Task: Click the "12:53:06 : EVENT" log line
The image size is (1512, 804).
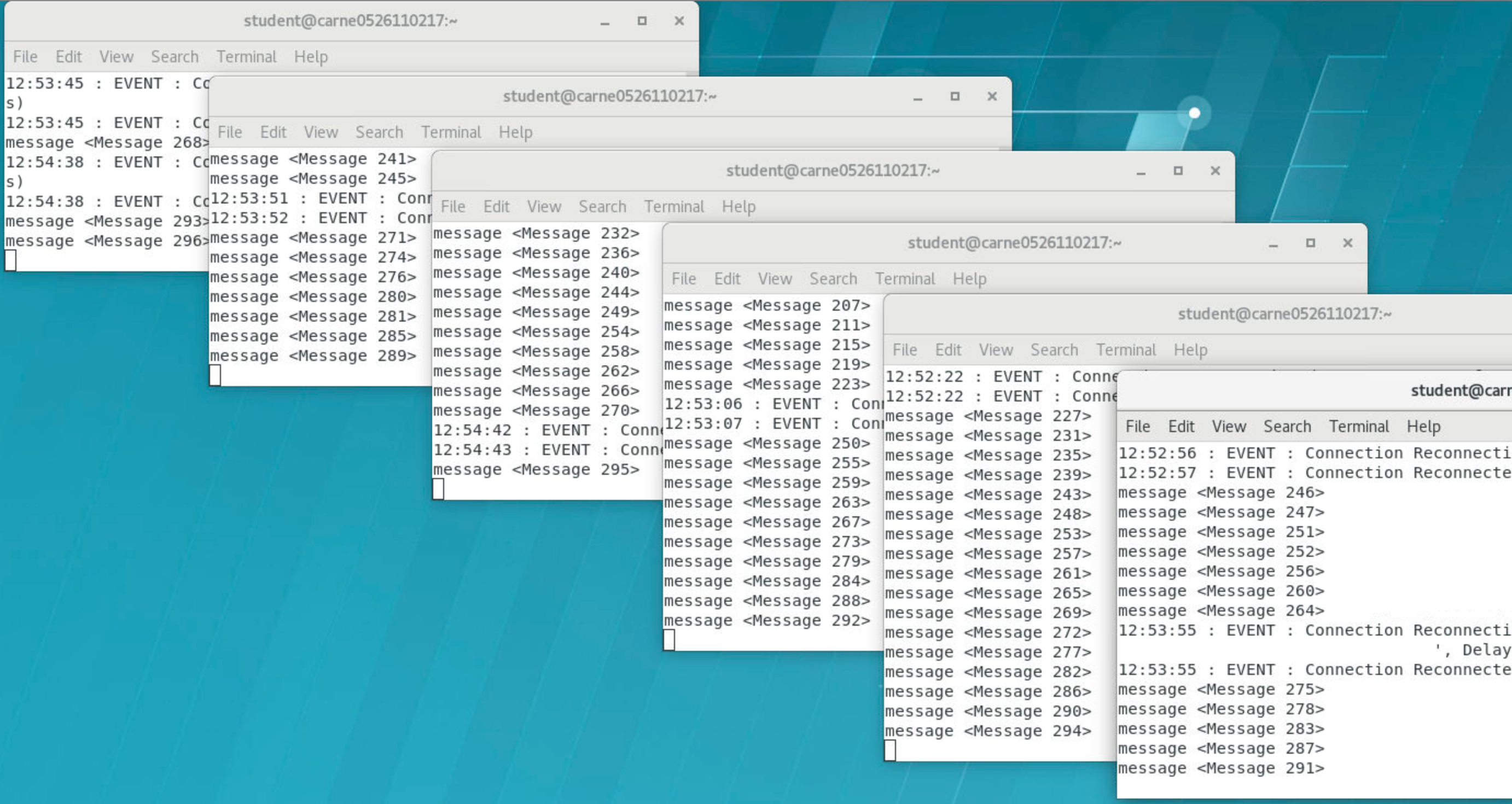Action: [774, 404]
